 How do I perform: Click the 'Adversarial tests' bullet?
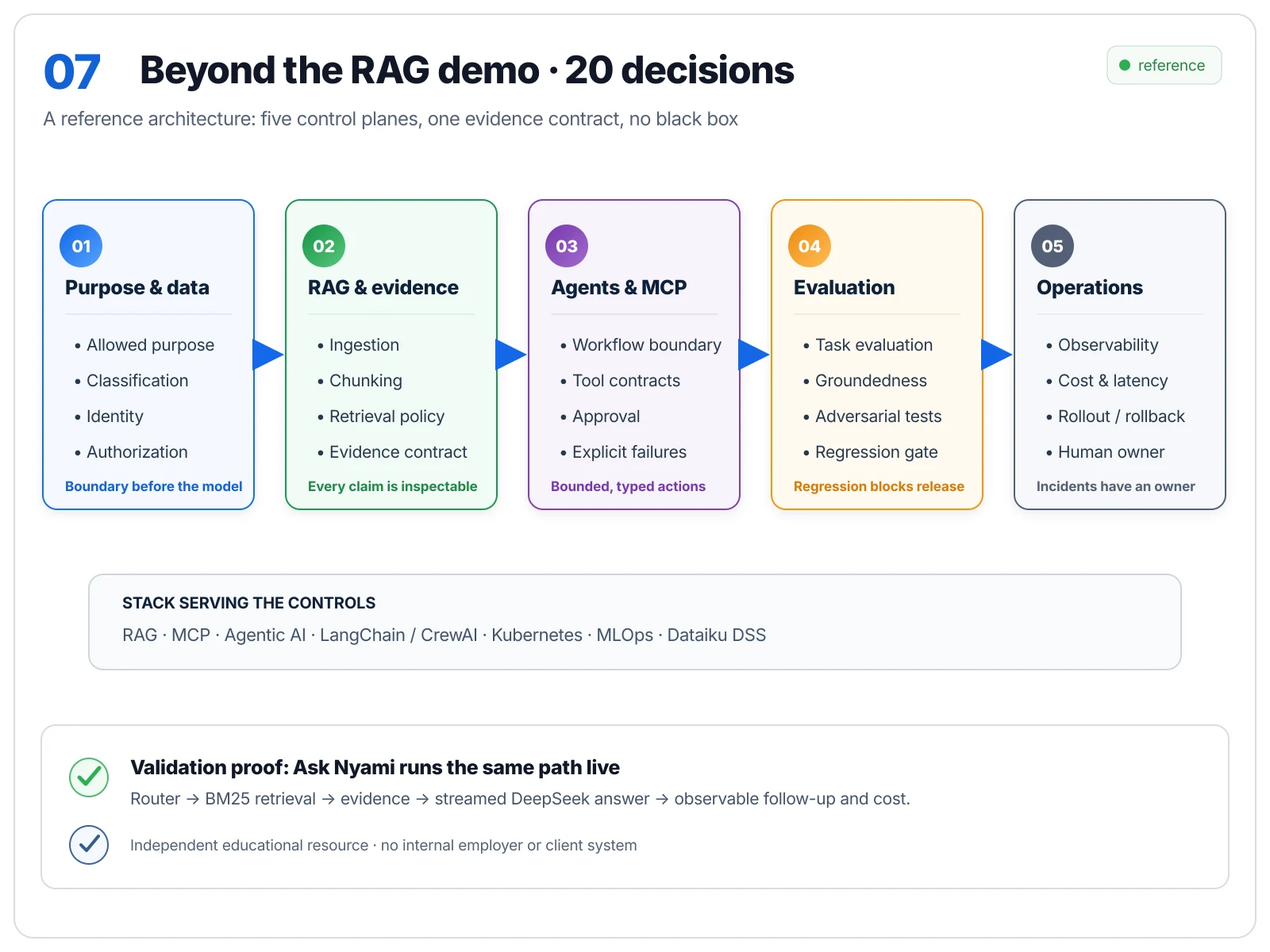(x=872, y=416)
